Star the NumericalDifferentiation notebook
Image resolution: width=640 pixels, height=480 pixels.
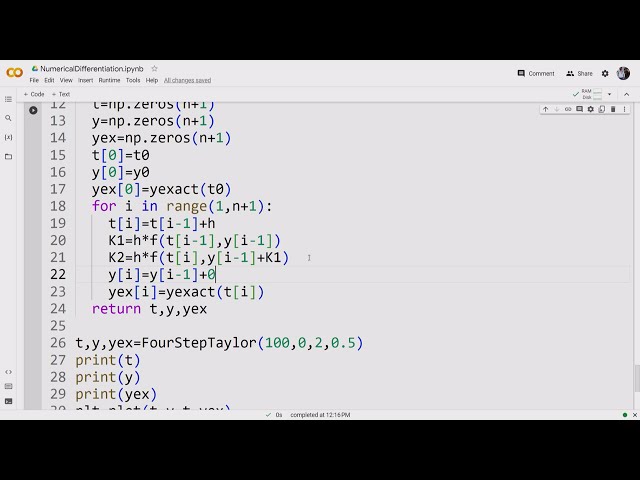(154, 69)
